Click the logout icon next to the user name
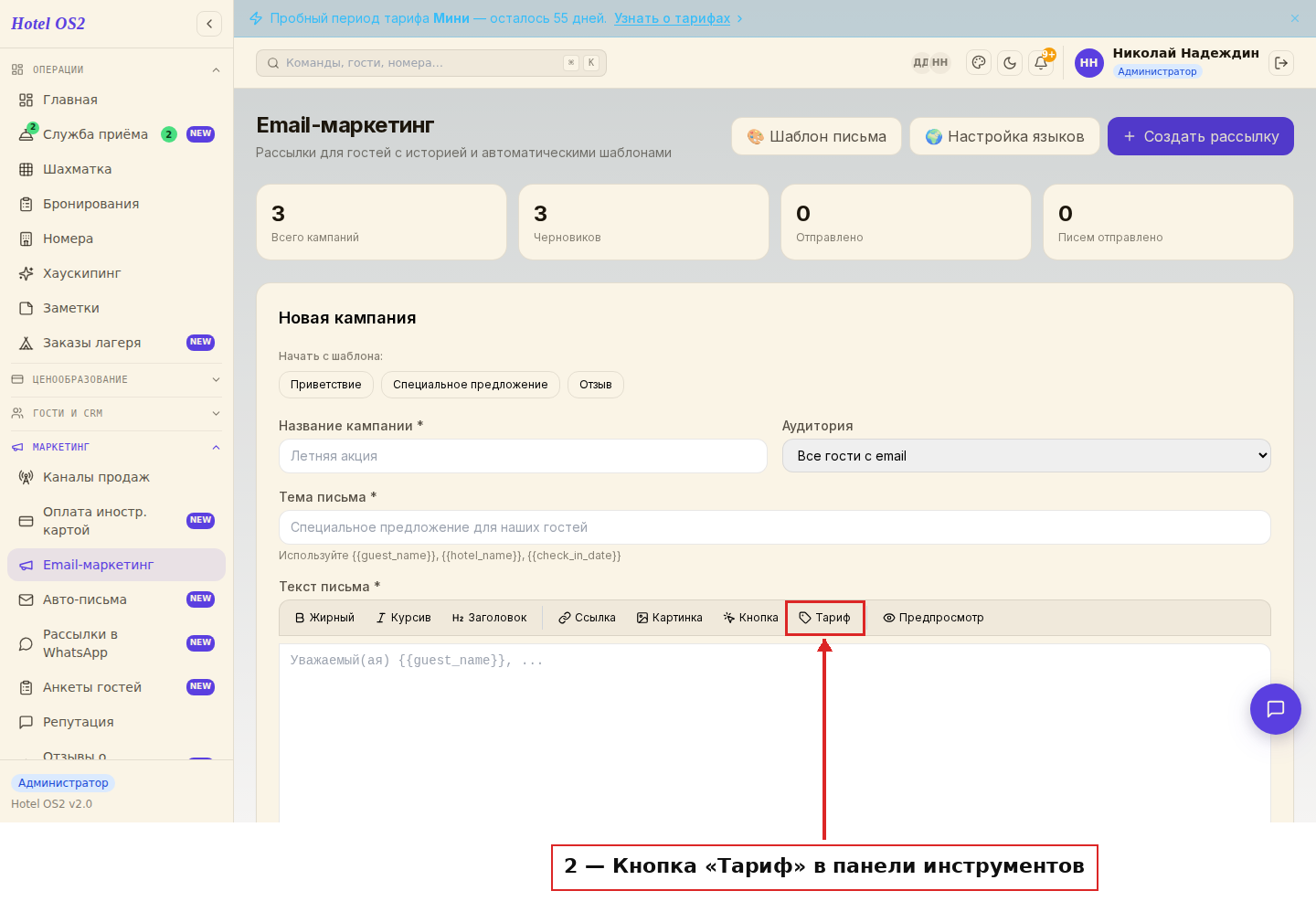Screen dimensions: 1316x912 pyautogui.click(x=1281, y=63)
